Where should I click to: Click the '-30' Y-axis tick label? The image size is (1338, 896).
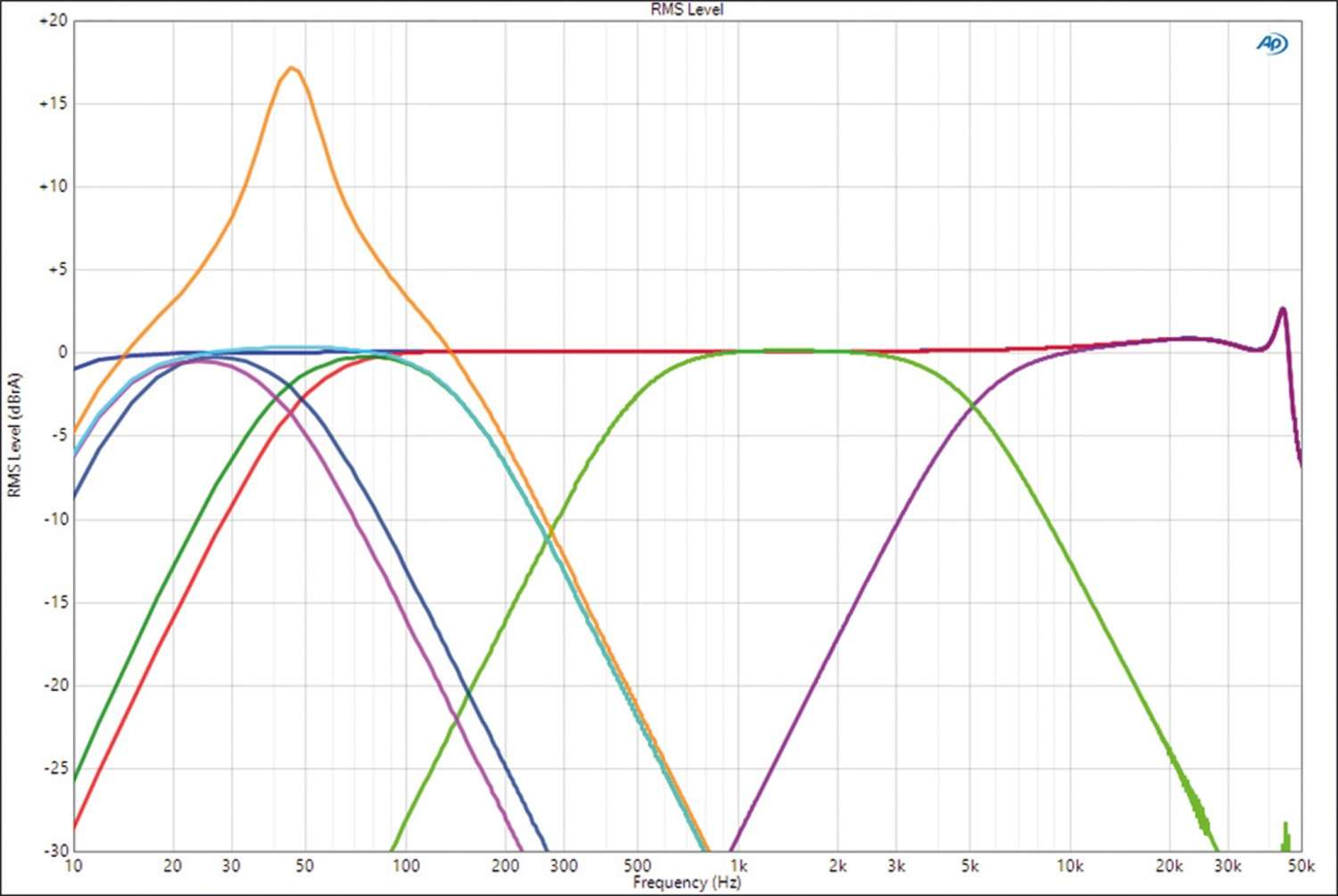pos(54,850)
